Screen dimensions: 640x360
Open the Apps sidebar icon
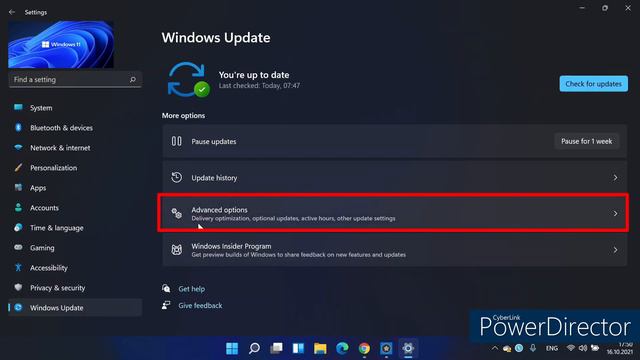(x=18, y=187)
